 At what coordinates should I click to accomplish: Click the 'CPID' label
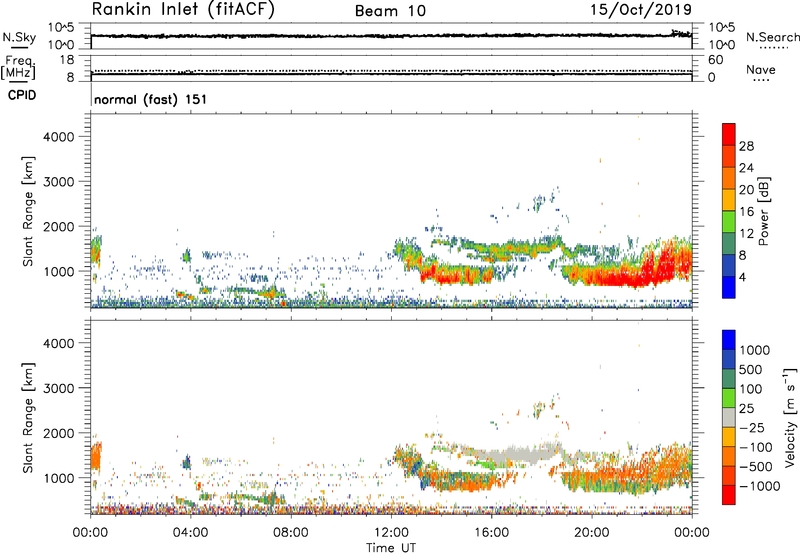click(22, 95)
